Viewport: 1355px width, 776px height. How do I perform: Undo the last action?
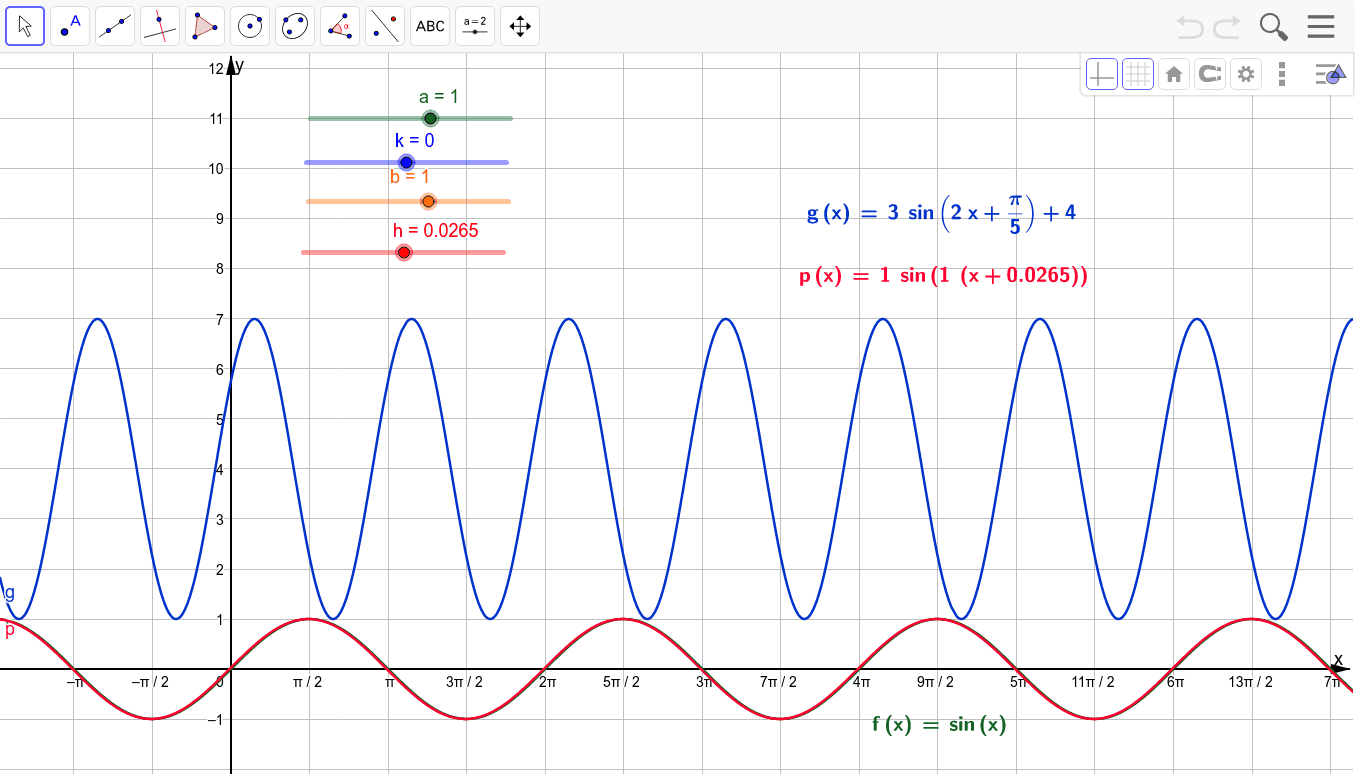[x=1190, y=26]
